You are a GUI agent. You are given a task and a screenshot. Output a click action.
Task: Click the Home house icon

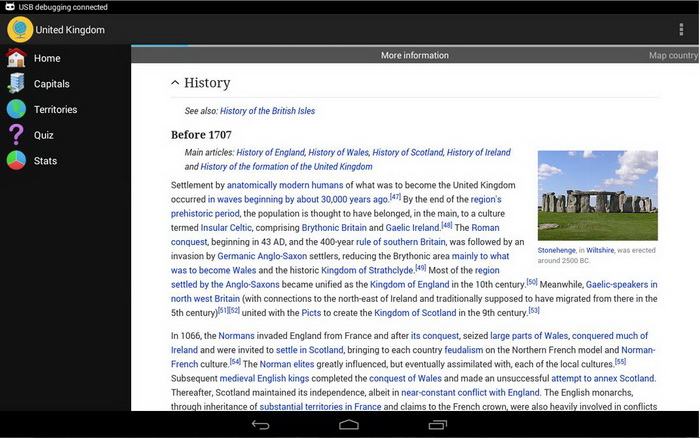click(x=17, y=58)
